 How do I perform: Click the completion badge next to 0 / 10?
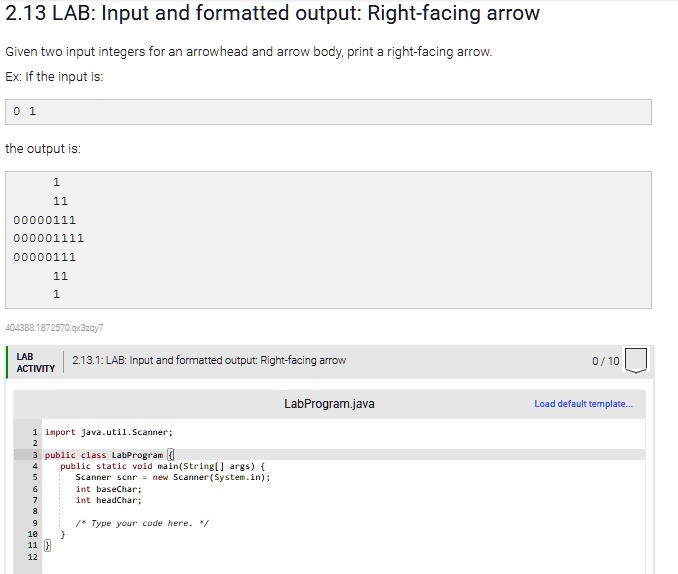[x=636, y=360]
